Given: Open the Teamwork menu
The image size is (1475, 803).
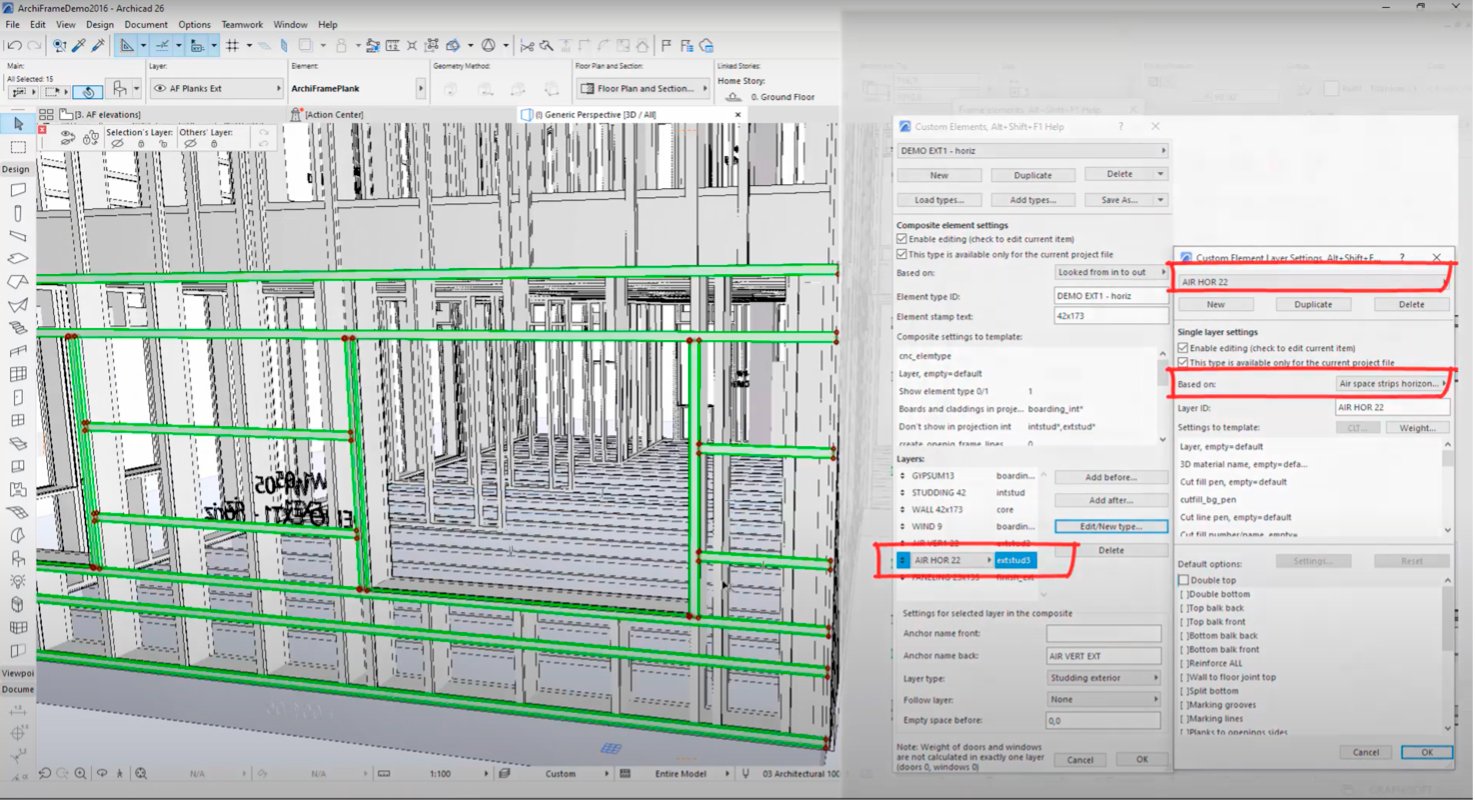Looking at the screenshot, I should coord(241,24).
